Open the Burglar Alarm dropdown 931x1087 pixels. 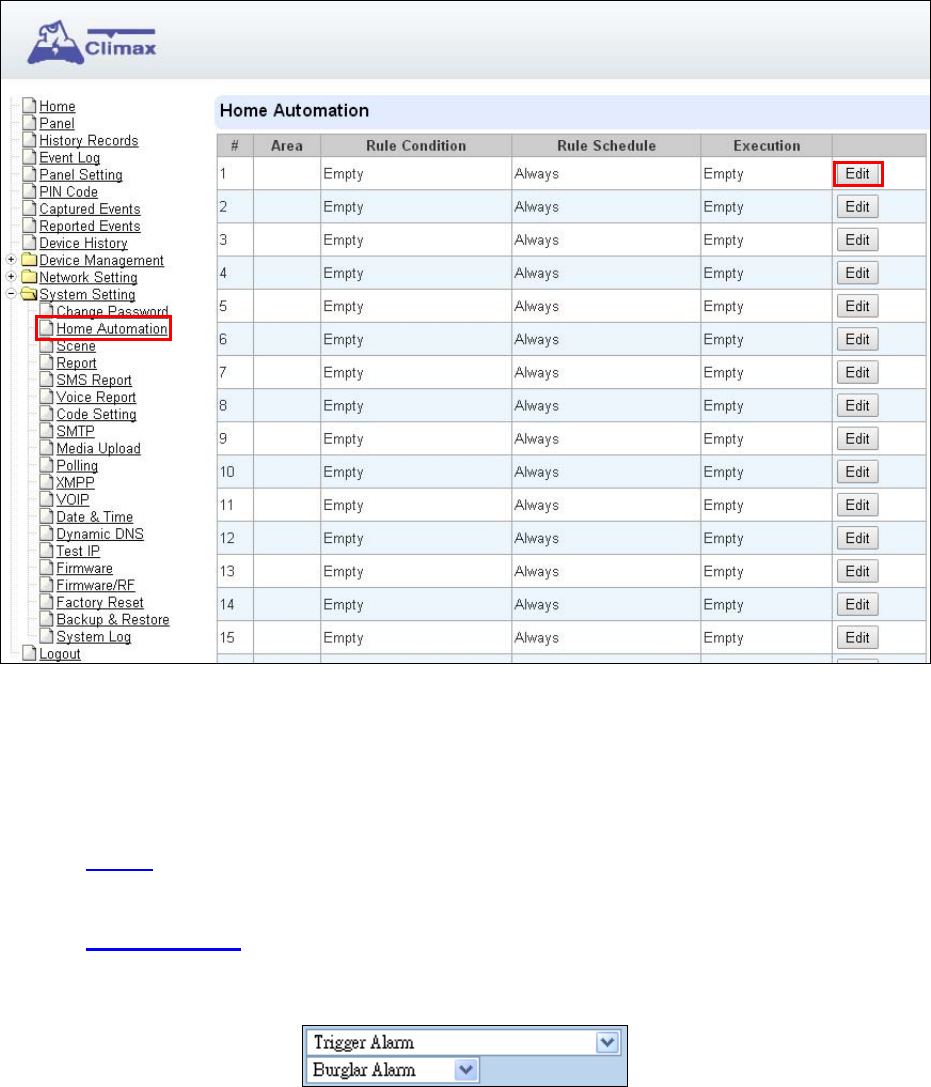tap(466, 1070)
